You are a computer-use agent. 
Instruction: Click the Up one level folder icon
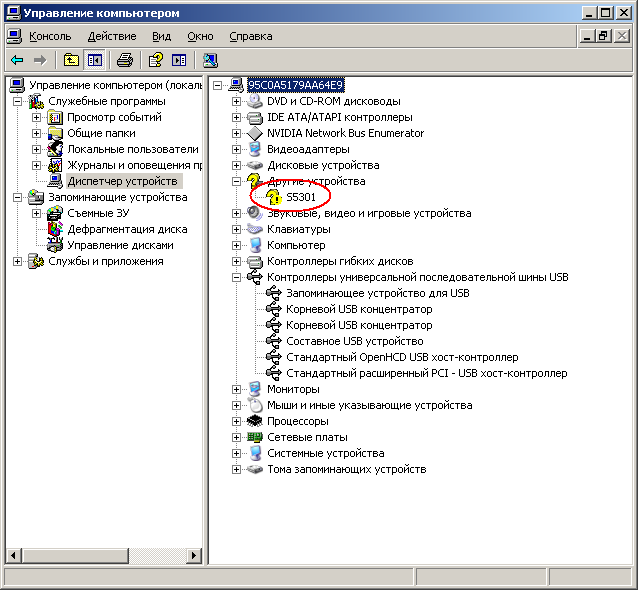(71, 61)
